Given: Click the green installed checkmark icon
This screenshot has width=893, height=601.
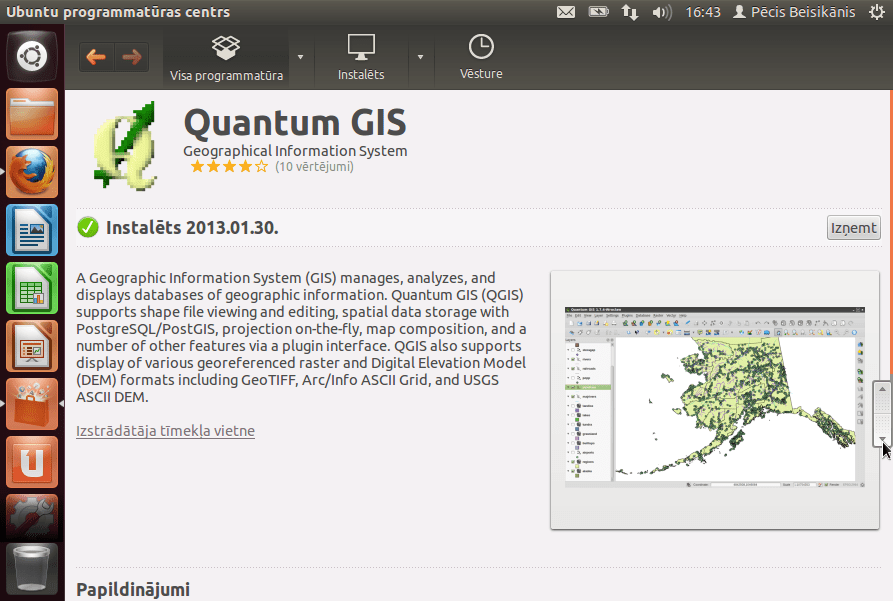Looking at the screenshot, I should pos(88,227).
